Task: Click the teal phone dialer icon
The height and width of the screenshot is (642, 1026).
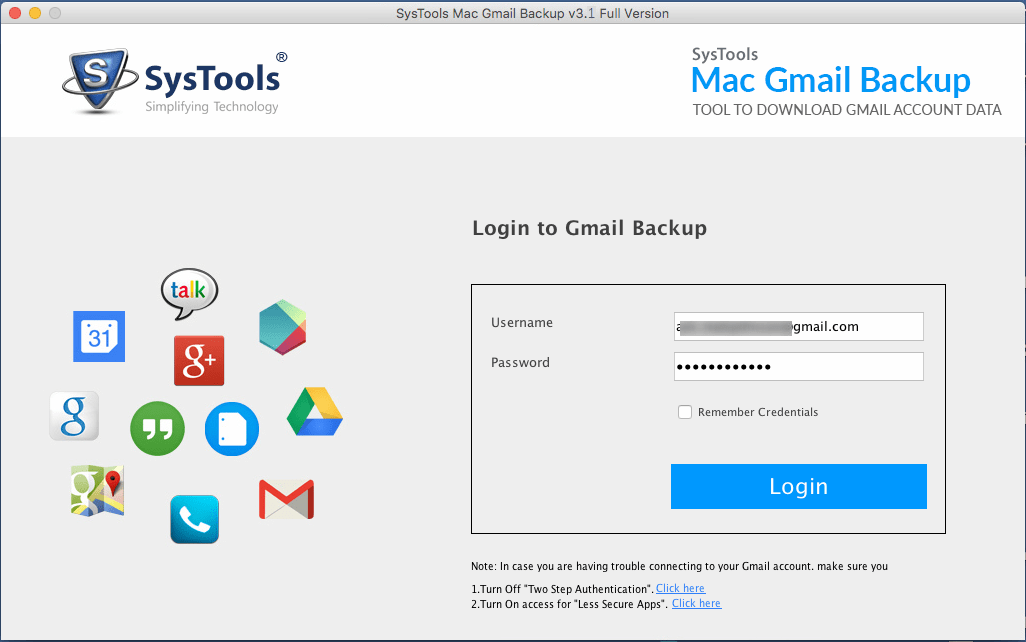Action: coord(194,519)
